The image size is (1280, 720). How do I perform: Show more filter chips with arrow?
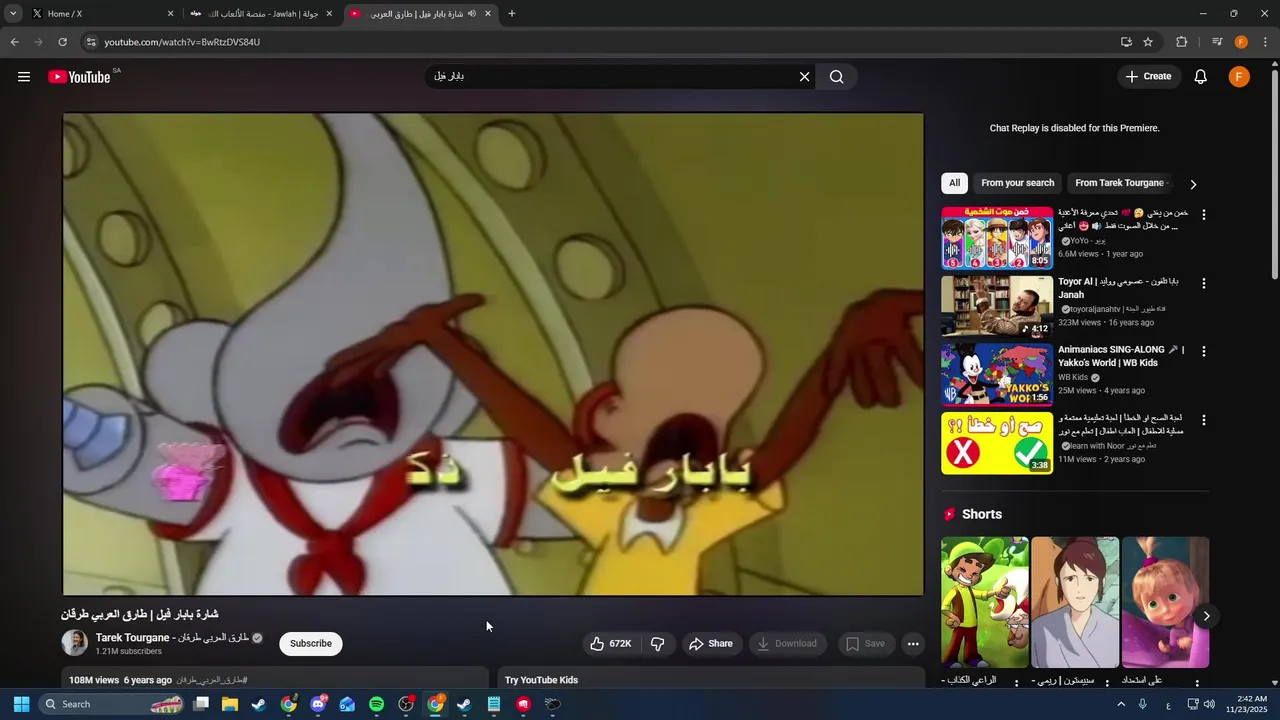tap(1193, 184)
